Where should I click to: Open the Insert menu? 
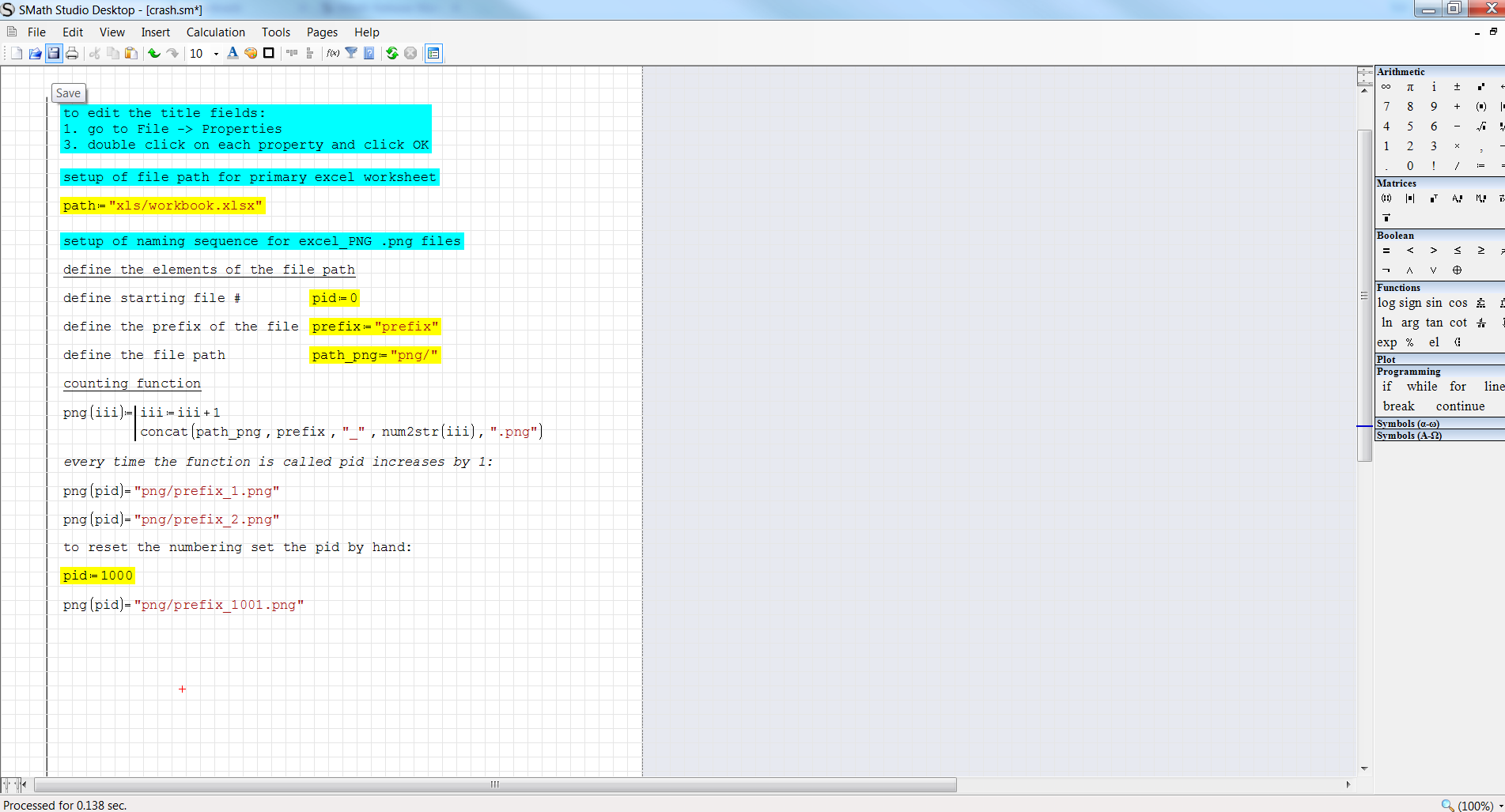(155, 32)
